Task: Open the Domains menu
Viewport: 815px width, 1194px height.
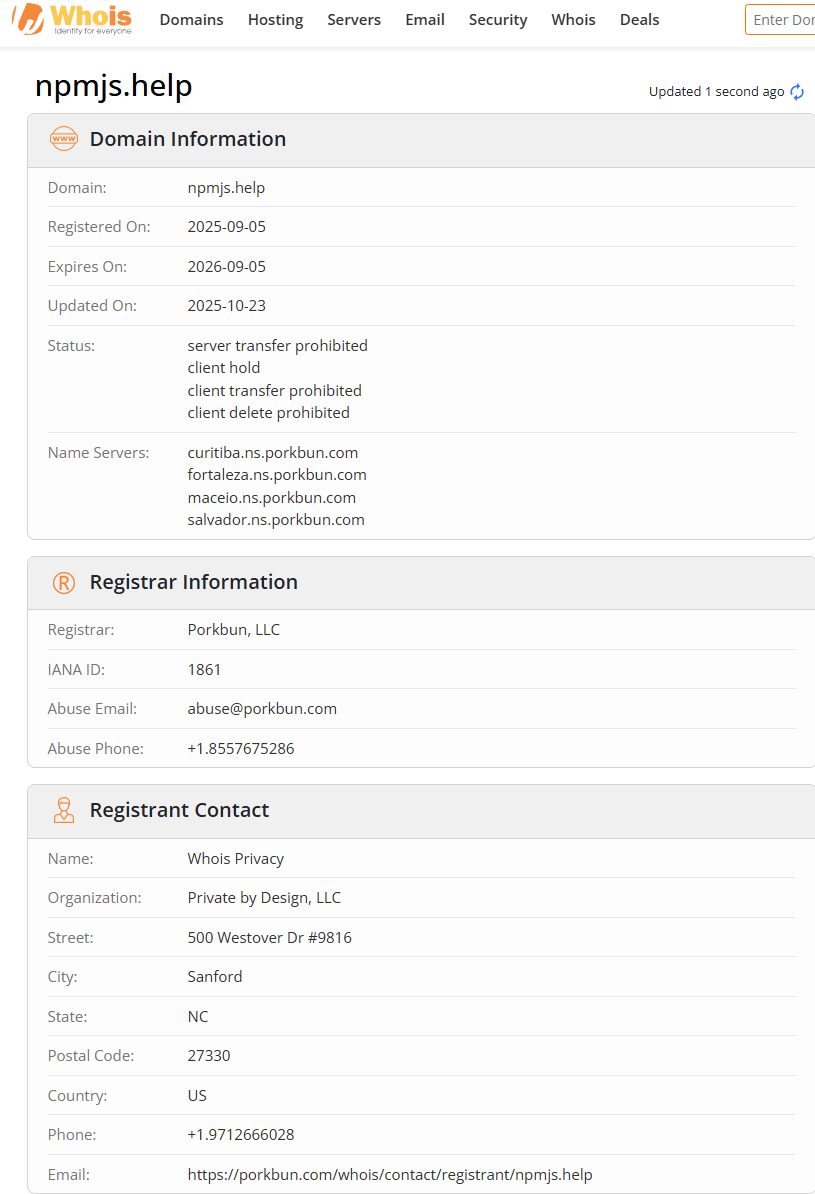Action: (191, 20)
